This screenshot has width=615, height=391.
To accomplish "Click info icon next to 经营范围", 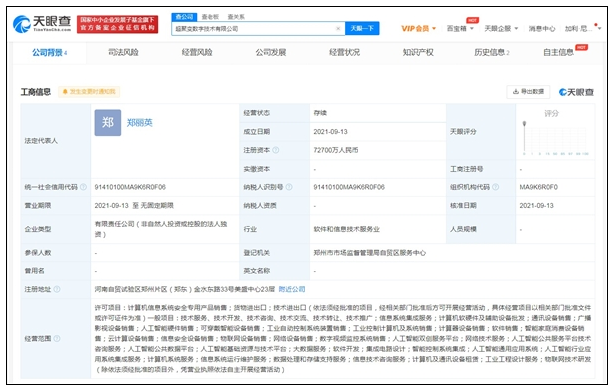I will coord(57,338).
